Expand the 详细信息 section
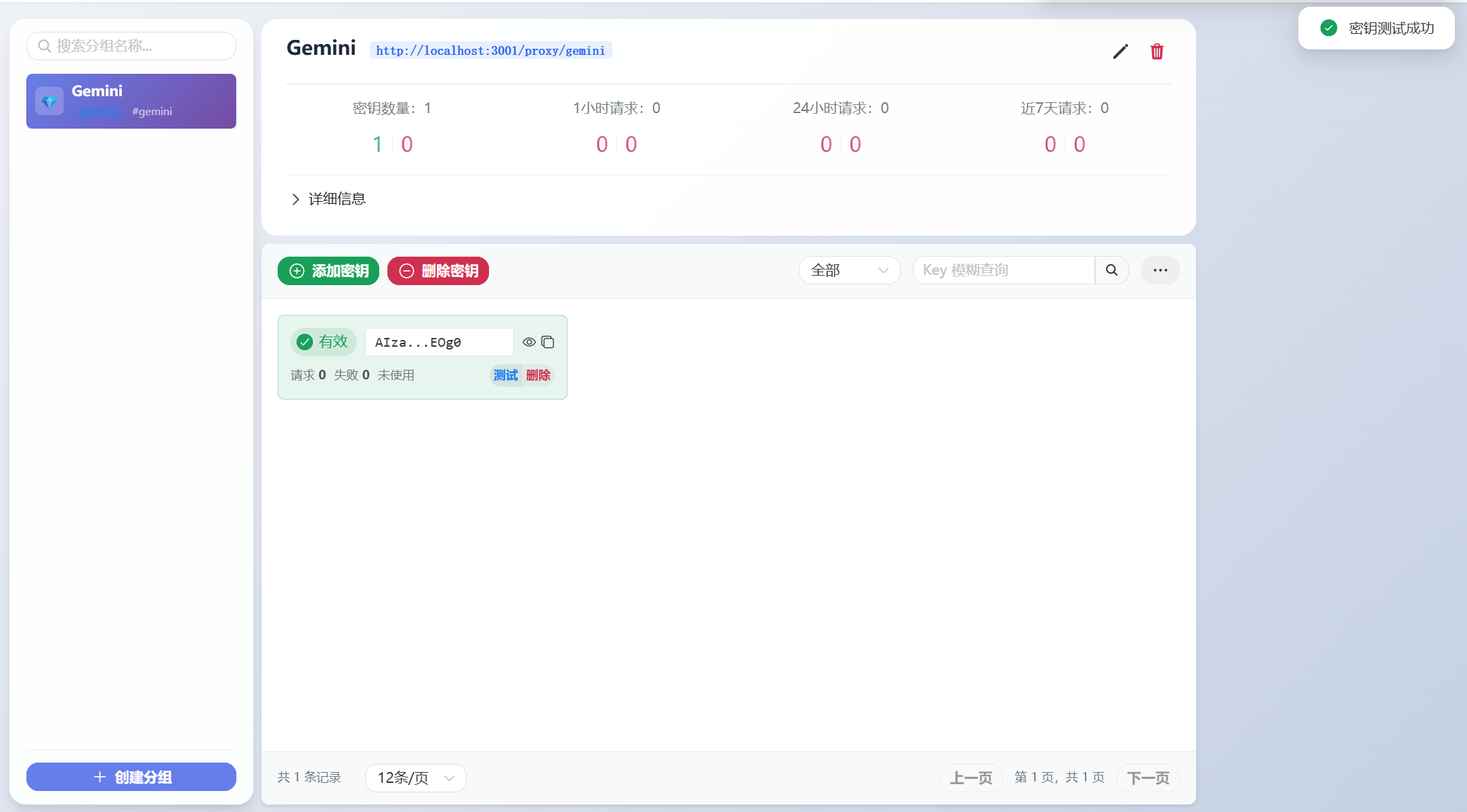Image resolution: width=1467 pixels, height=812 pixels. pyautogui.click(x=336, y=198)
